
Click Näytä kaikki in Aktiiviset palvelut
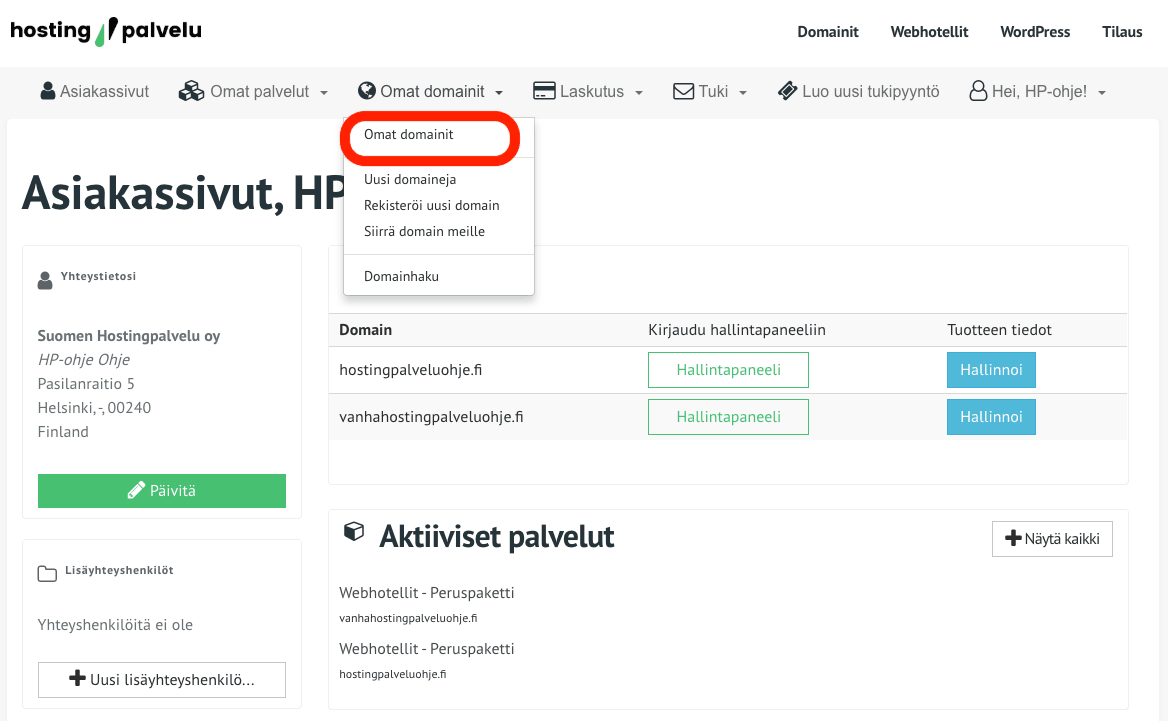point(1052,538)
